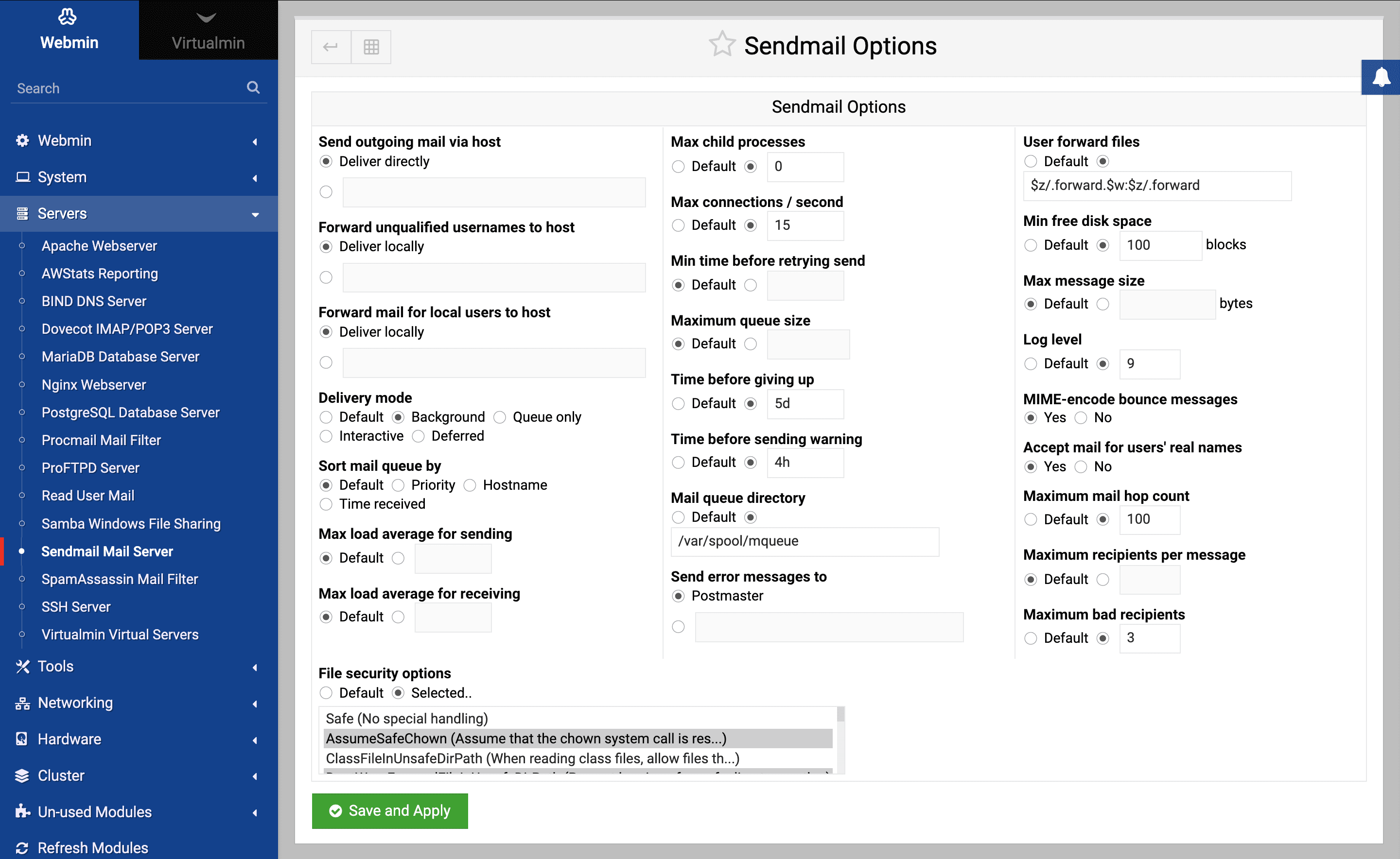This screenshot has width=1400, height=859.
Task: Click the grid/list view toggle icon
Action: [372, 46]
